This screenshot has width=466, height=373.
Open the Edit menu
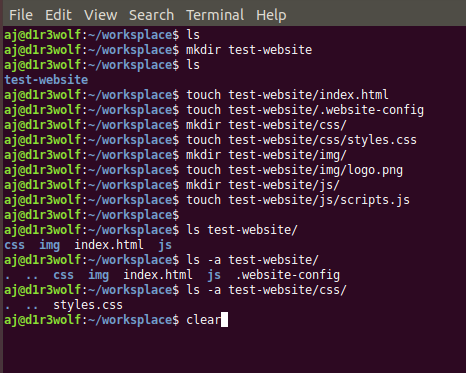[x=58, y=15]
